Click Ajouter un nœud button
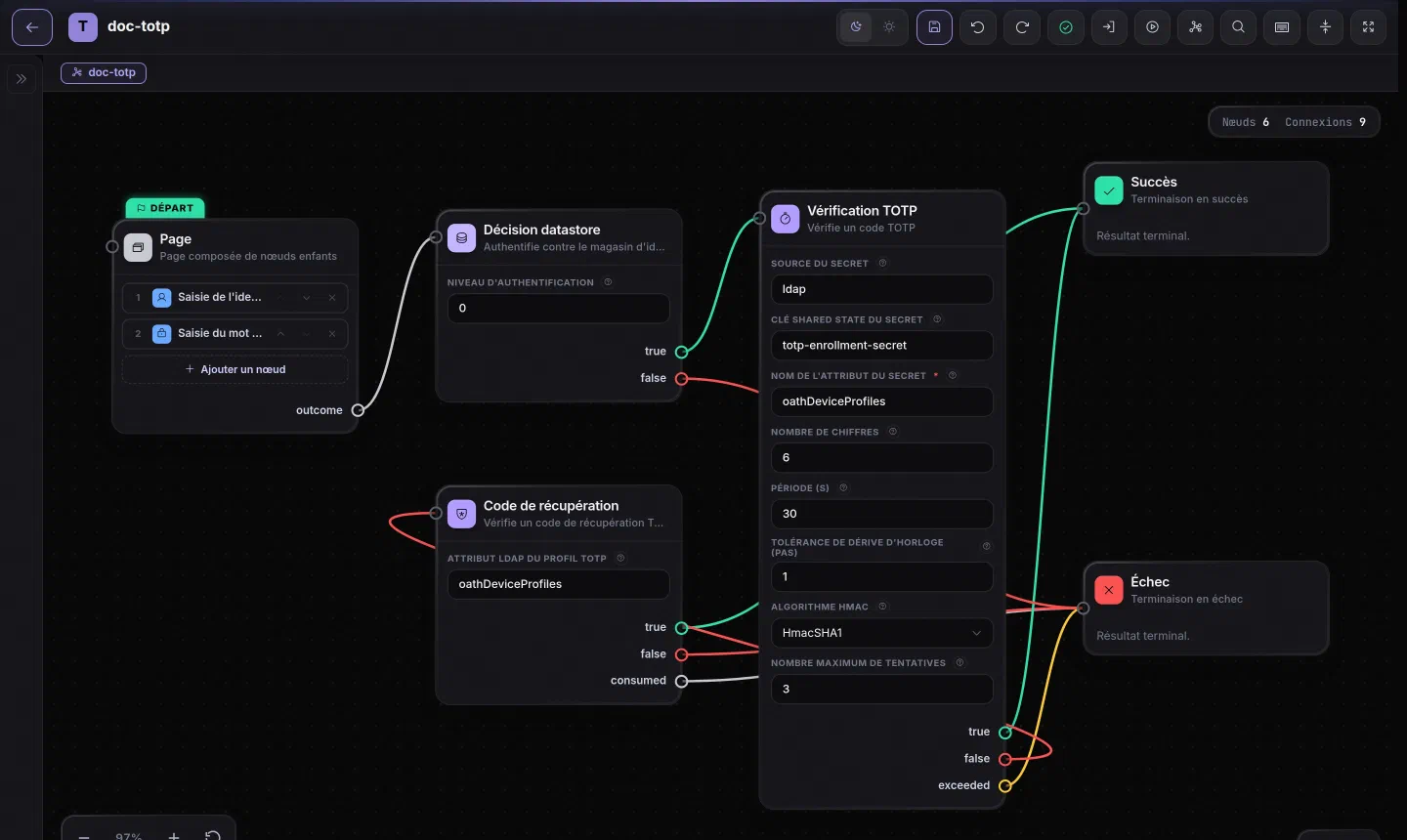 pos(235,369)
